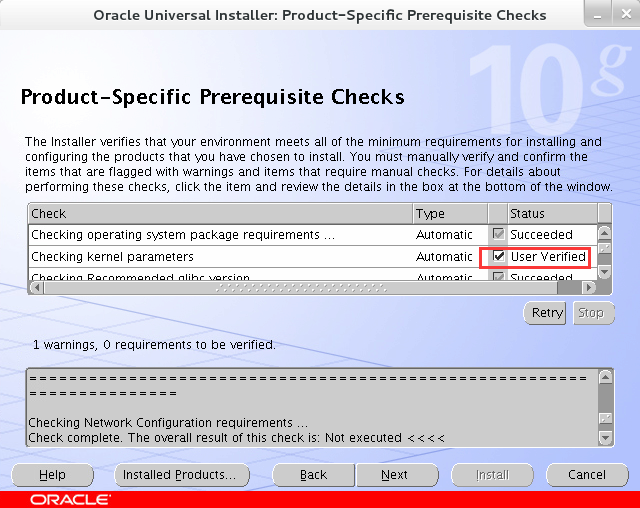Go Back to previous step

313,475
